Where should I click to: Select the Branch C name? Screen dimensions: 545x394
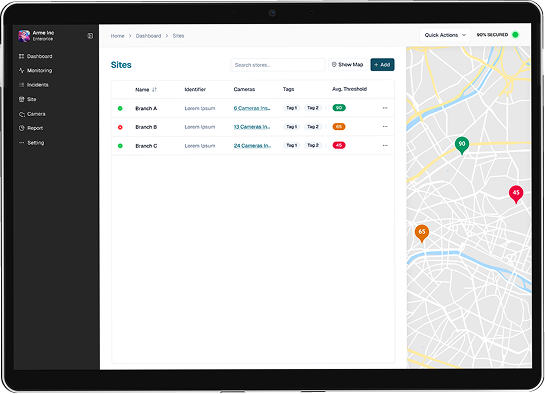coord(146,146)
